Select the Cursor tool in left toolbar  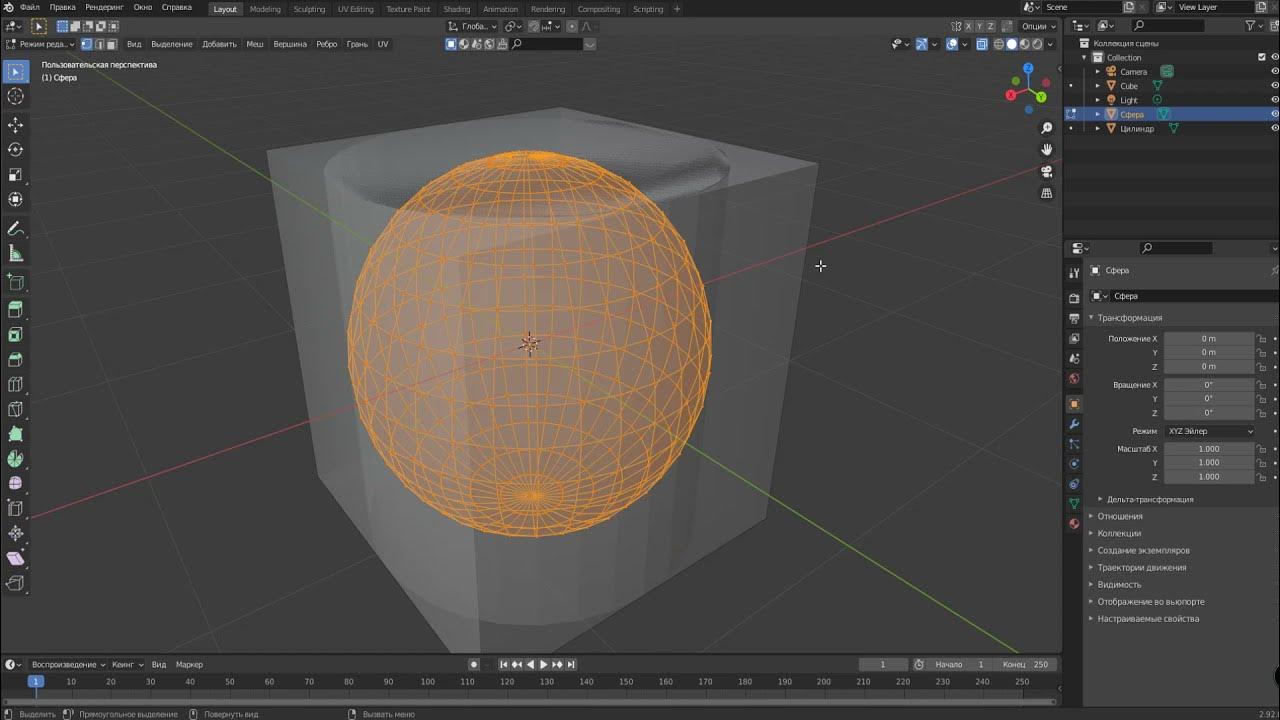(x=16, y=96)
